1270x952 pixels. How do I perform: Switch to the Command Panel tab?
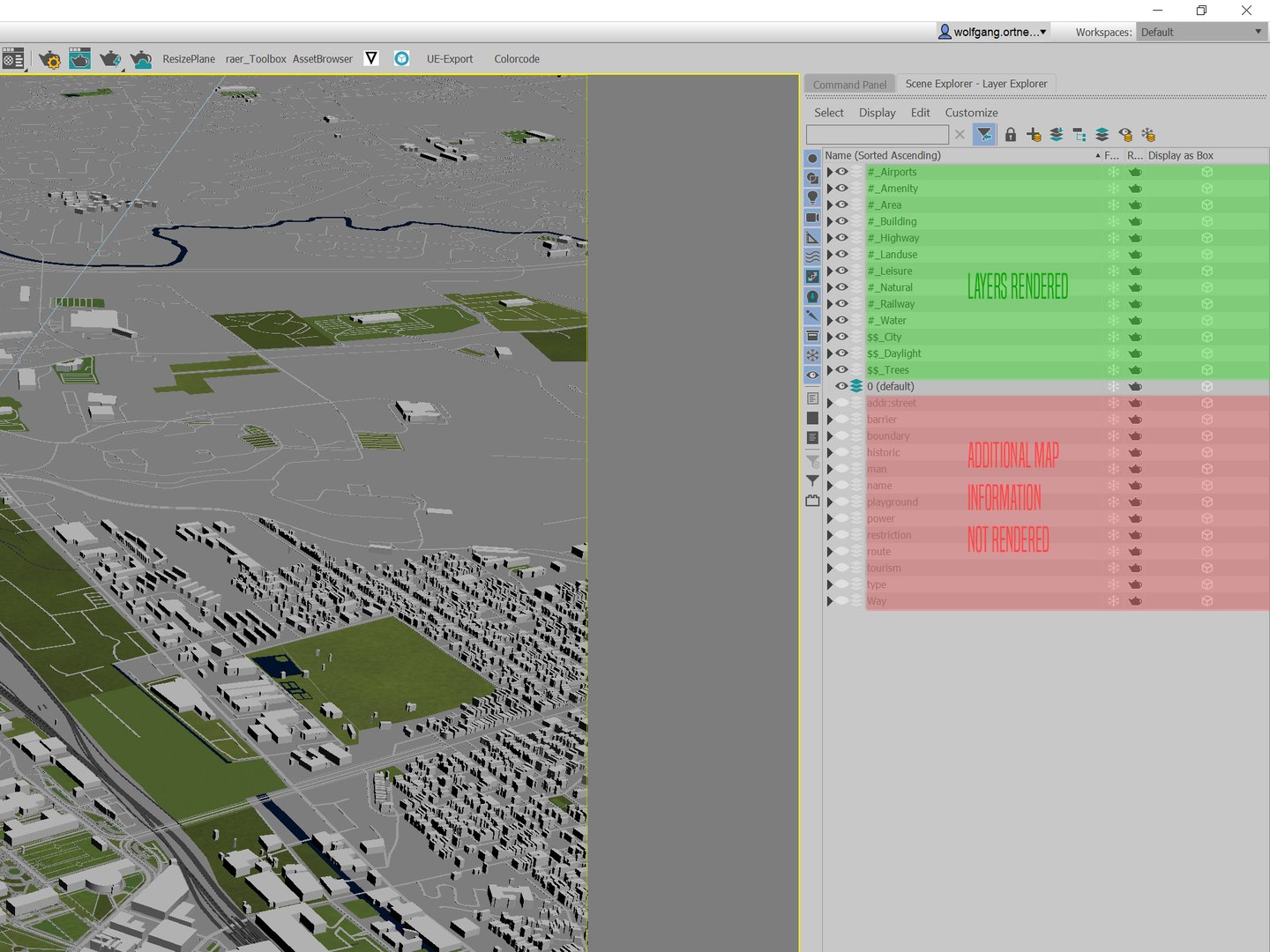point(849,85)
